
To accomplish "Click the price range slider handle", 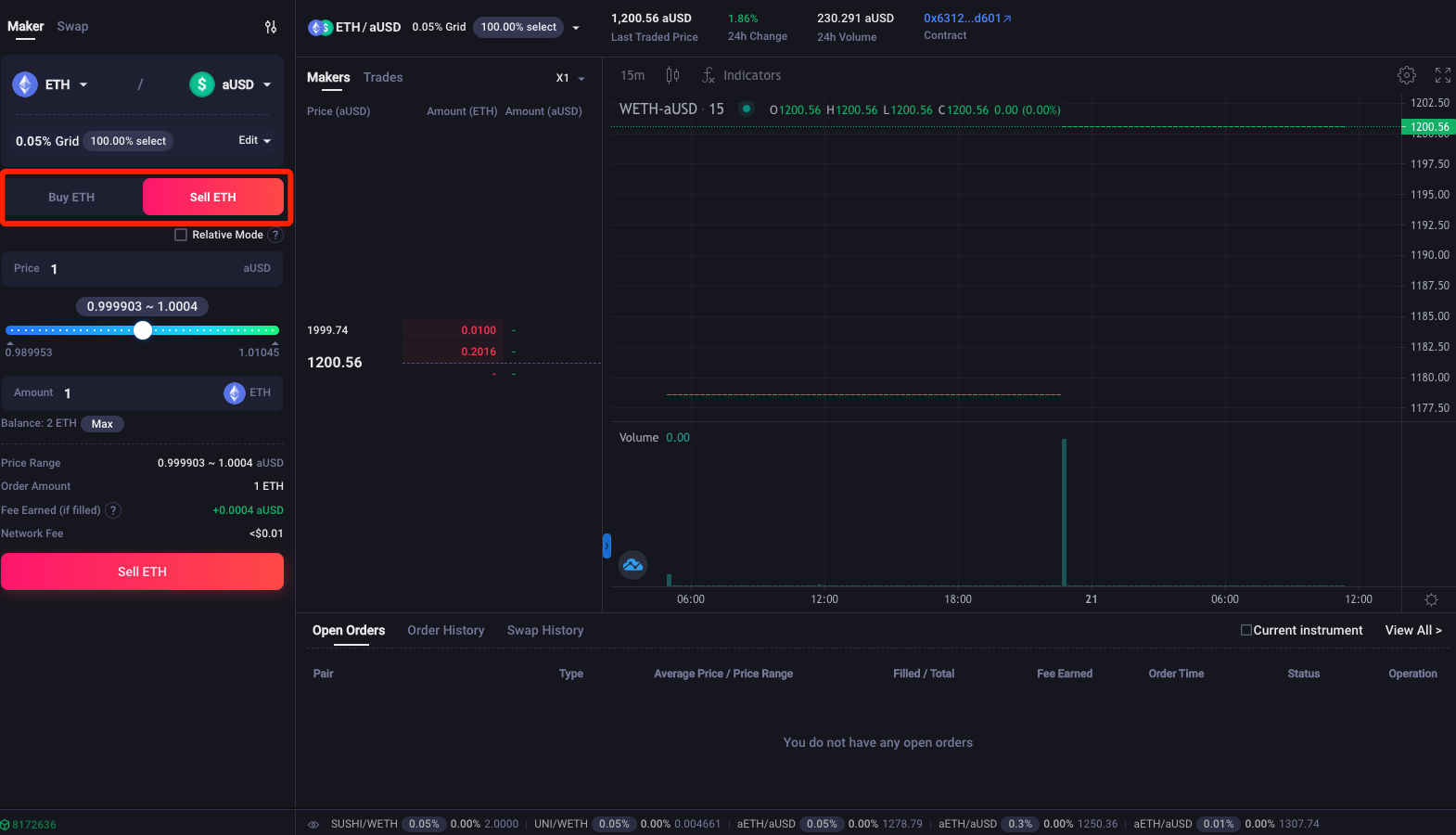I will tap(143, 330).
